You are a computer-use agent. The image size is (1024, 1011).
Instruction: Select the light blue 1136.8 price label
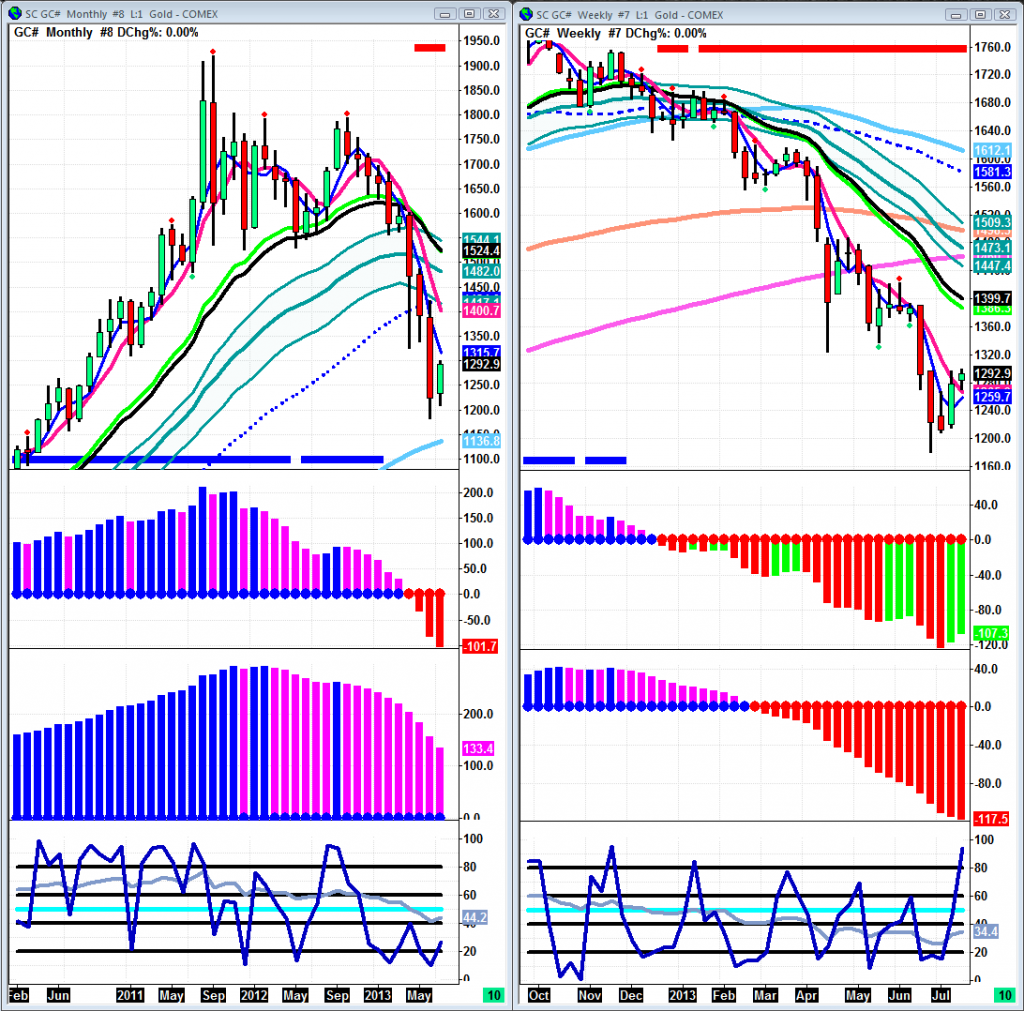481,440
